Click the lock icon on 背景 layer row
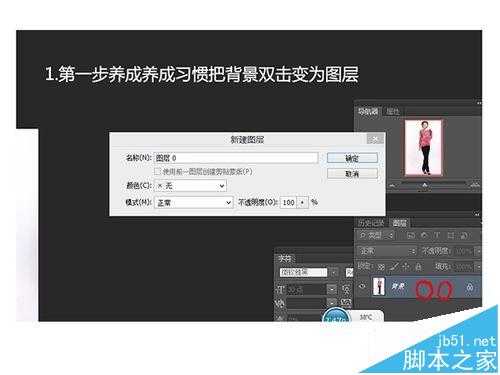Viewport: 500px width, 375px height. click(x=470, y=287)
